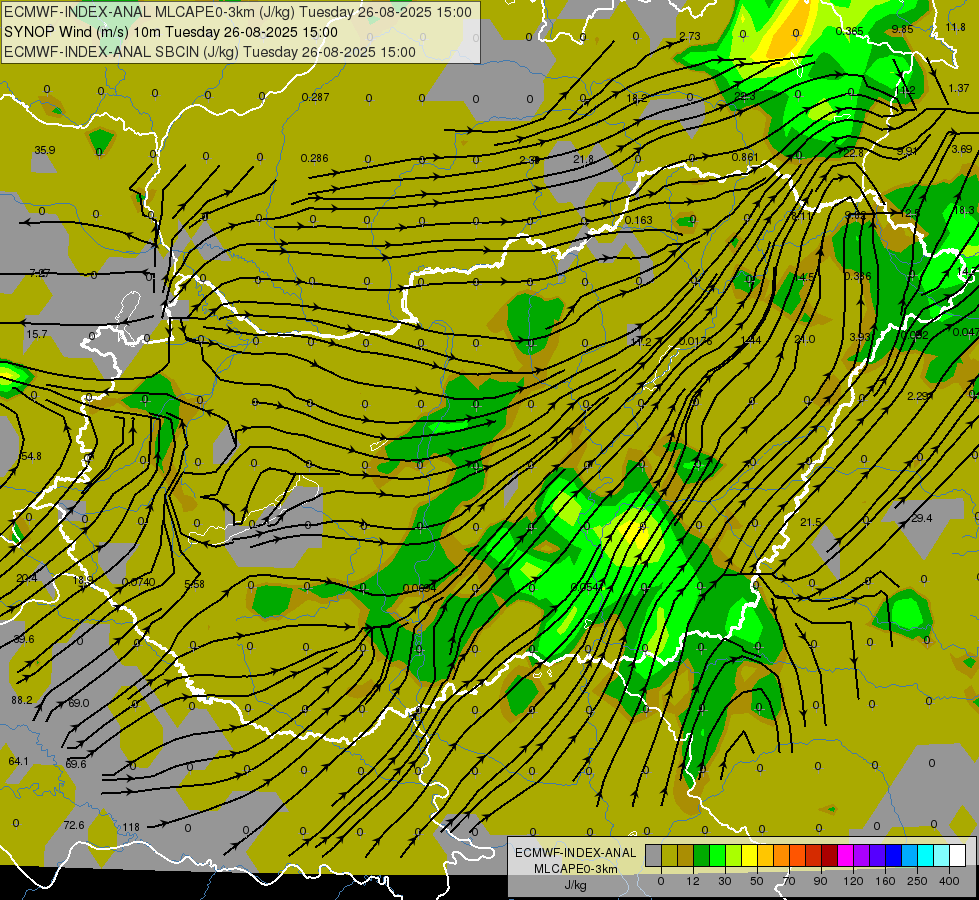Click the '3.69' data value
The width and height of the screenshot is (979, 900).
tap(962, 149)
